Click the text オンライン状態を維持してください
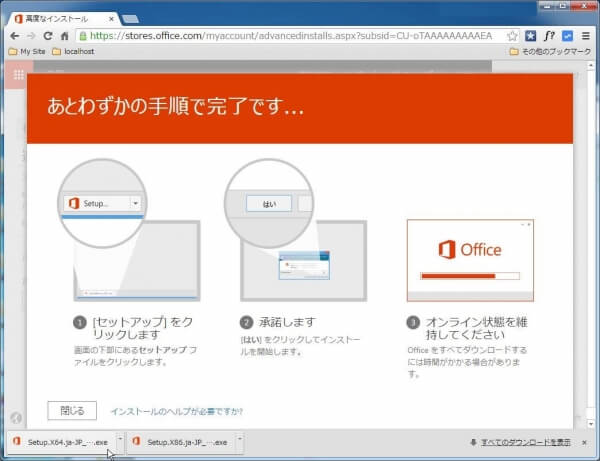This screenshot has height=461, width=600. (x=476, y=328)
